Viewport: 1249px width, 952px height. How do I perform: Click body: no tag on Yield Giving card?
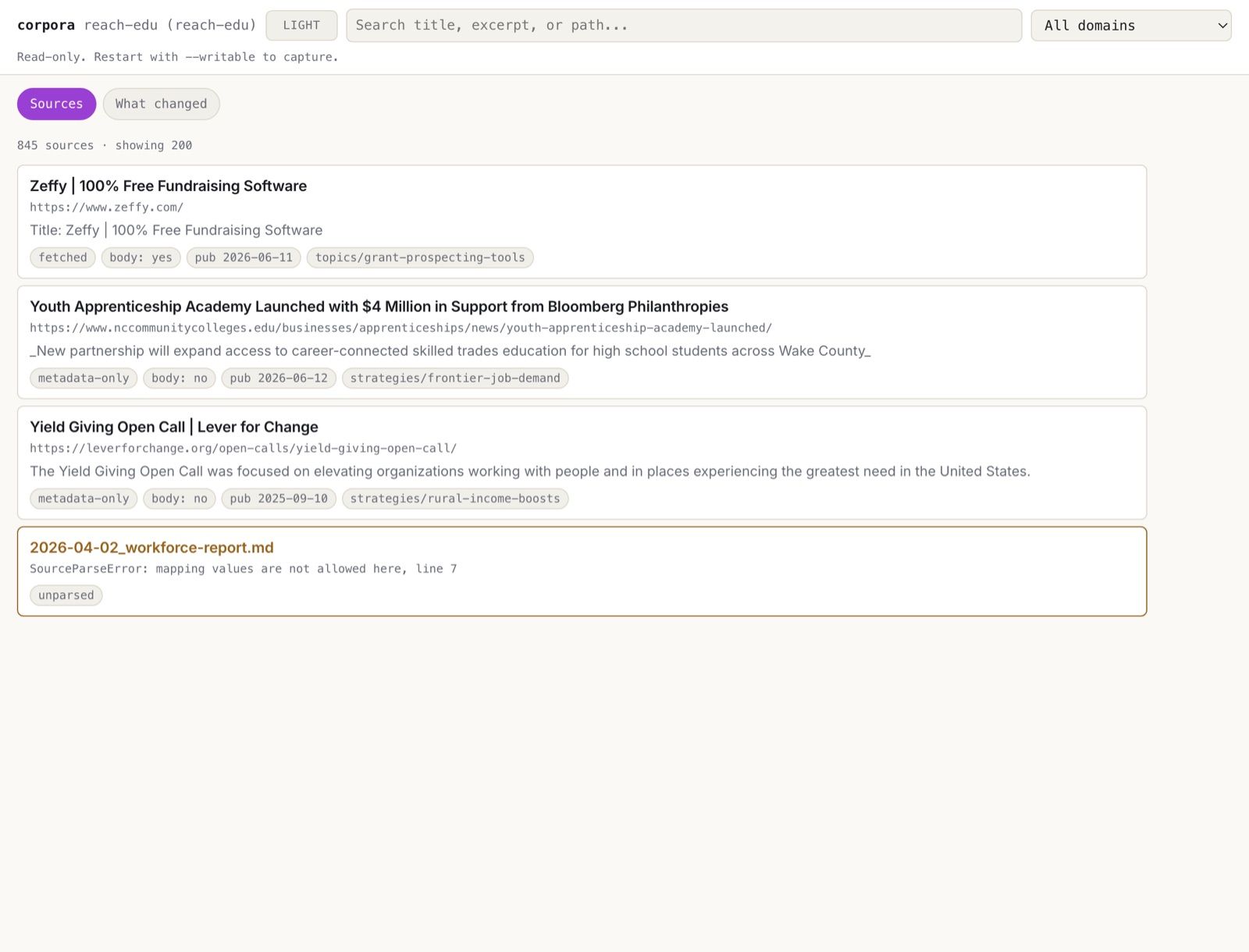[x=180, y=499]
